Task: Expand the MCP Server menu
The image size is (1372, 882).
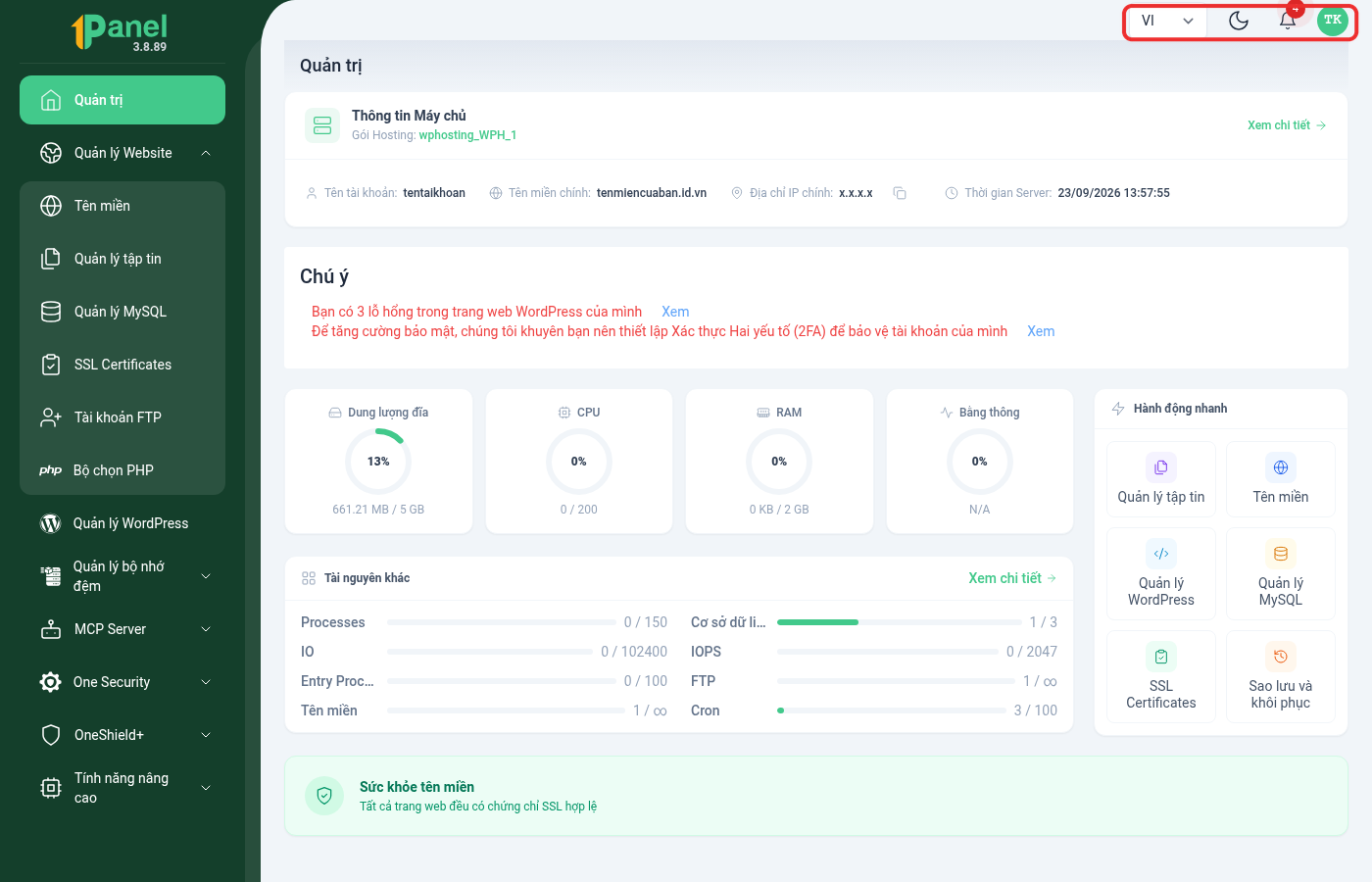Action: pyautogui.click(x=122, y=629)
